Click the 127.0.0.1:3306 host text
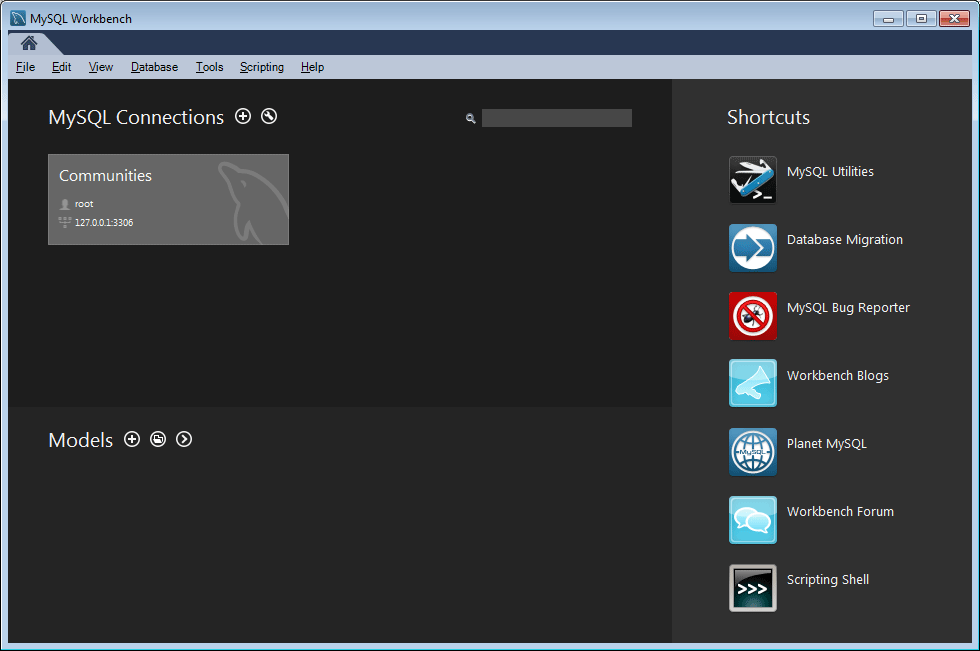This screenshot has height=651, width=980. pos(104,222)
